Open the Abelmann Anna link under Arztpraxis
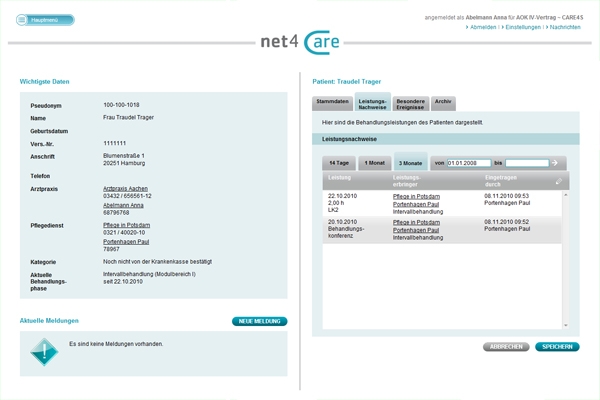This screenshot has width=600, height=400. [123, 206]
